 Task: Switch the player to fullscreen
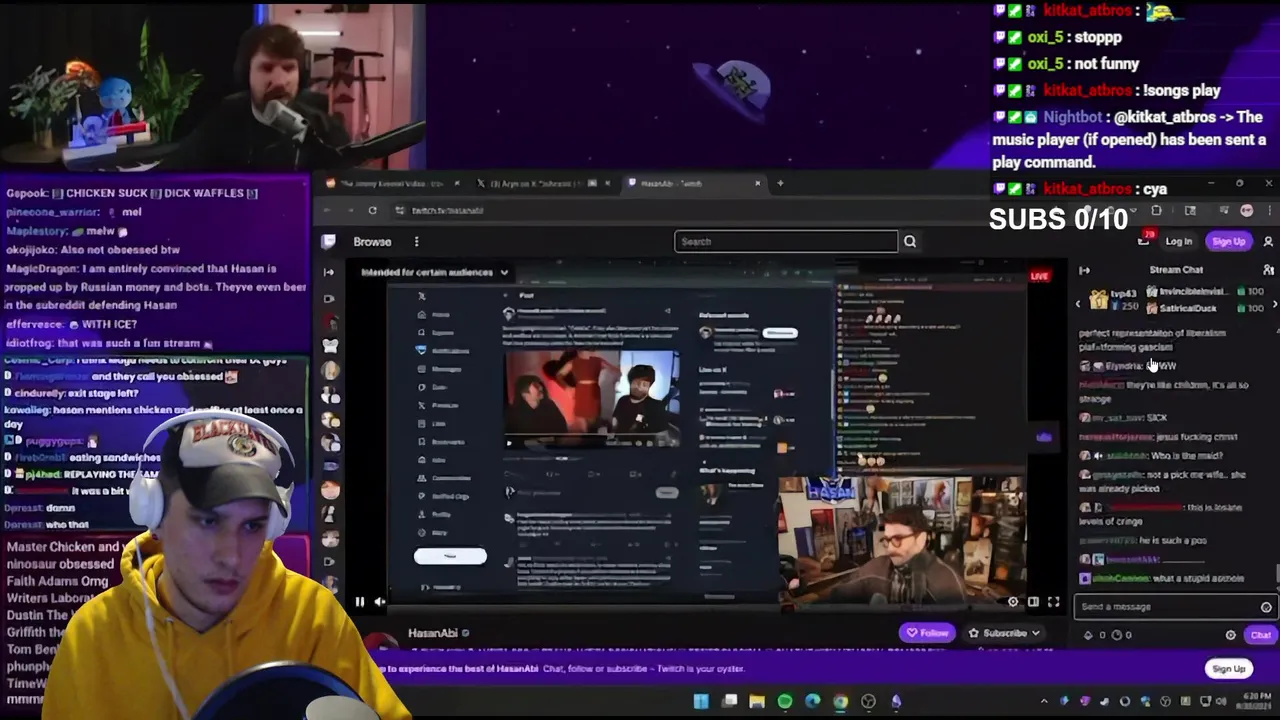(x=1053, y=601)
